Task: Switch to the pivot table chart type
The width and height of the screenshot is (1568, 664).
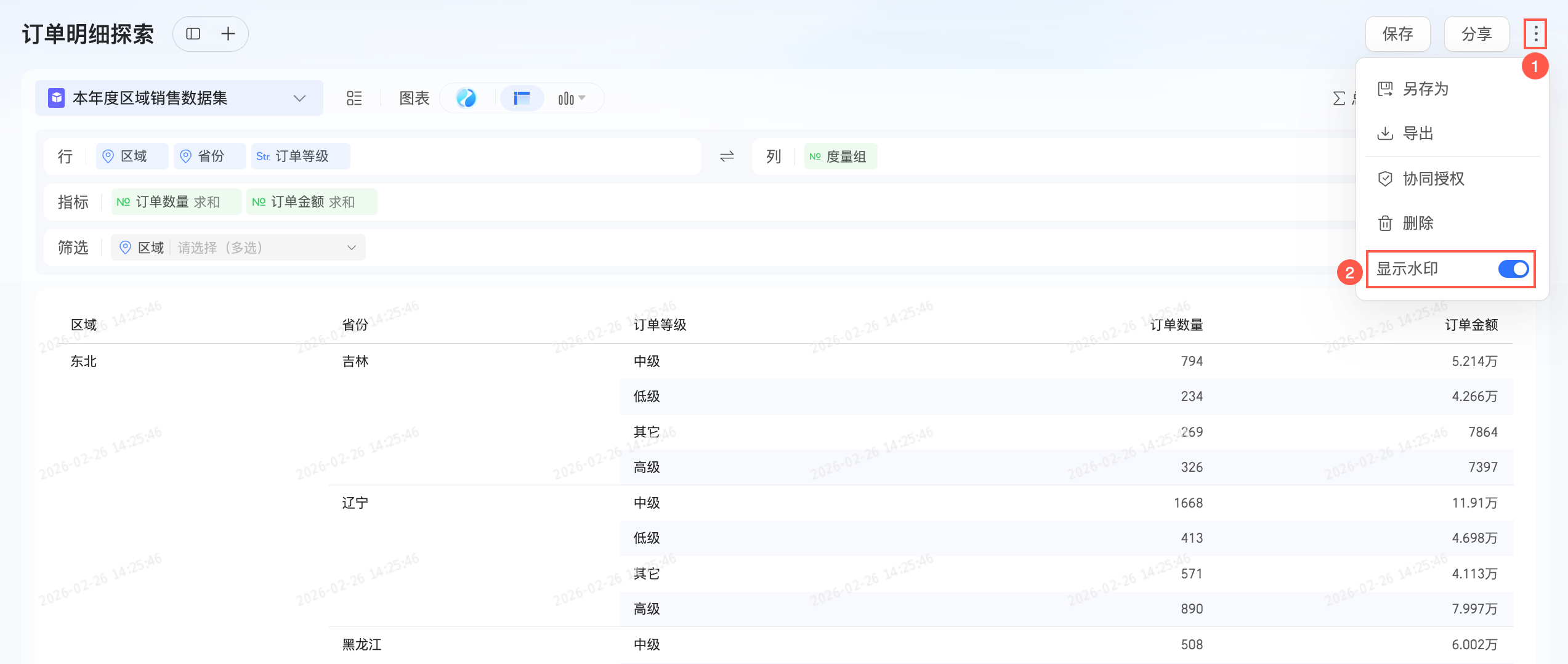Action: (522, 98)
